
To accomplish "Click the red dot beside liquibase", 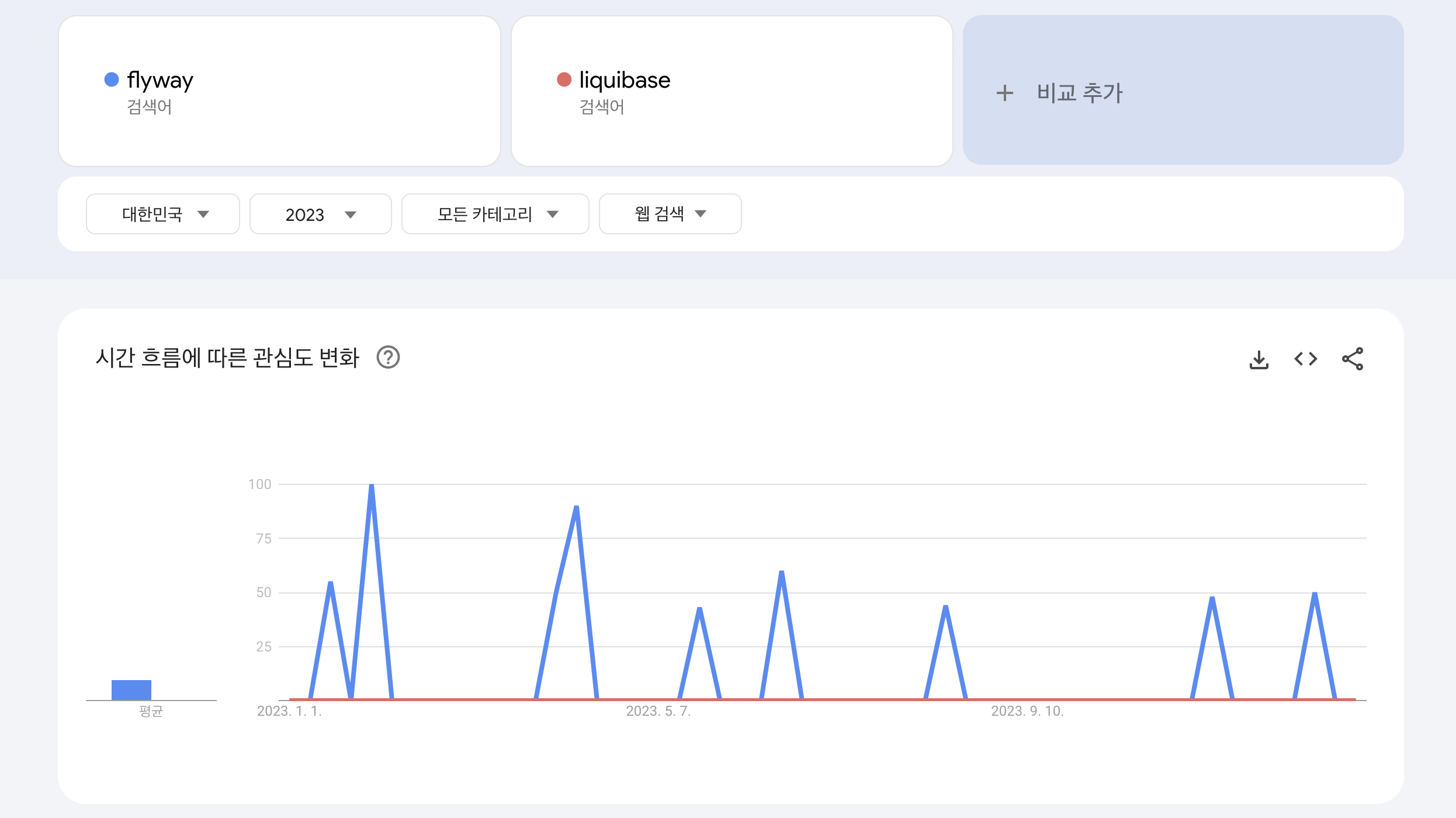I will 564,79.
